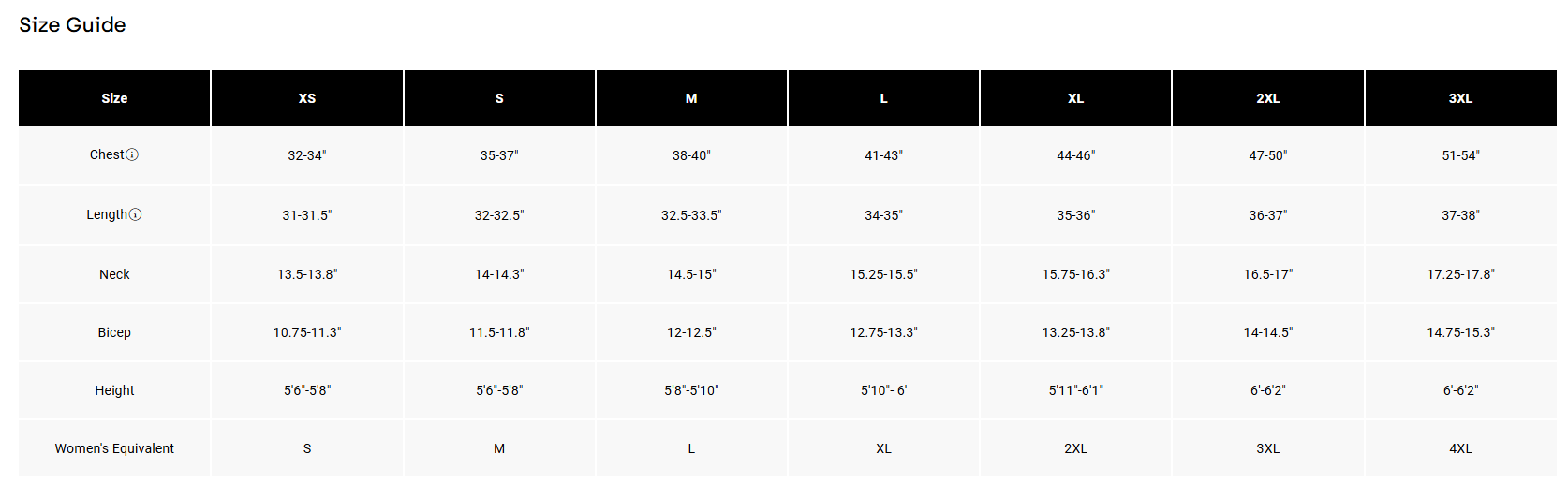Viewport: 1568px width, 498px height.
Task: Select the 38-40" chest measurement cell
Action: click(691, 155)
